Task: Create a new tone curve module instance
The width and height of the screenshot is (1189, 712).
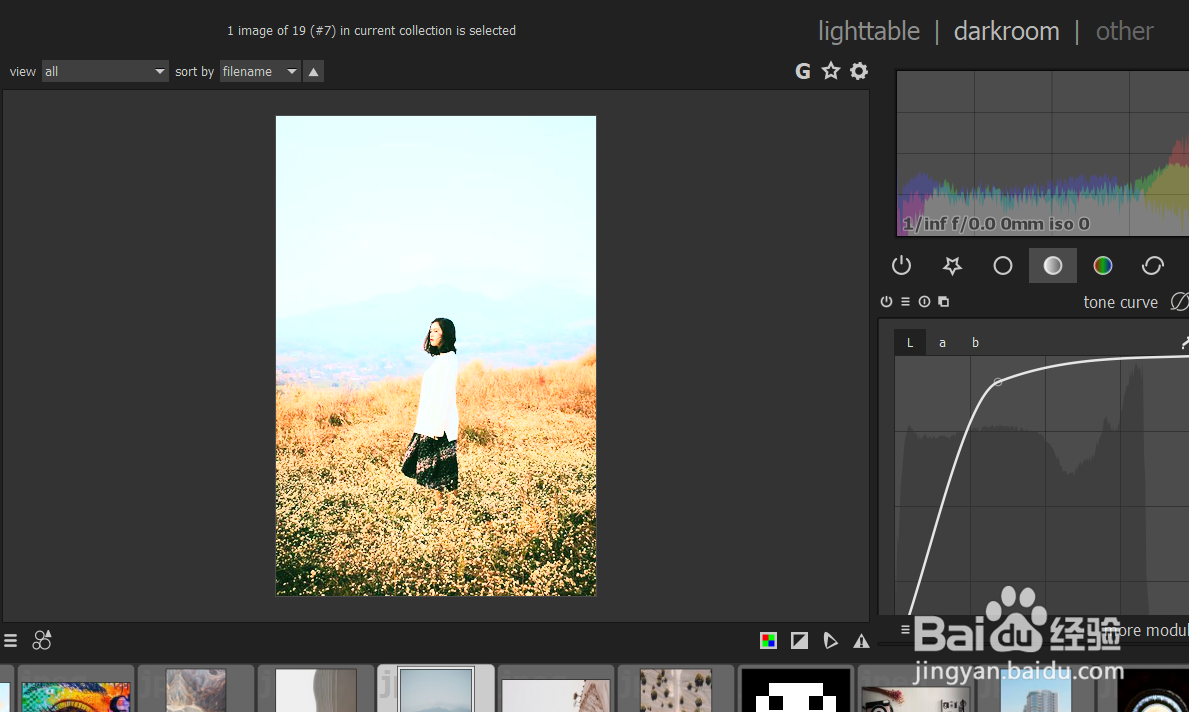Action: (x=944, y=302)
